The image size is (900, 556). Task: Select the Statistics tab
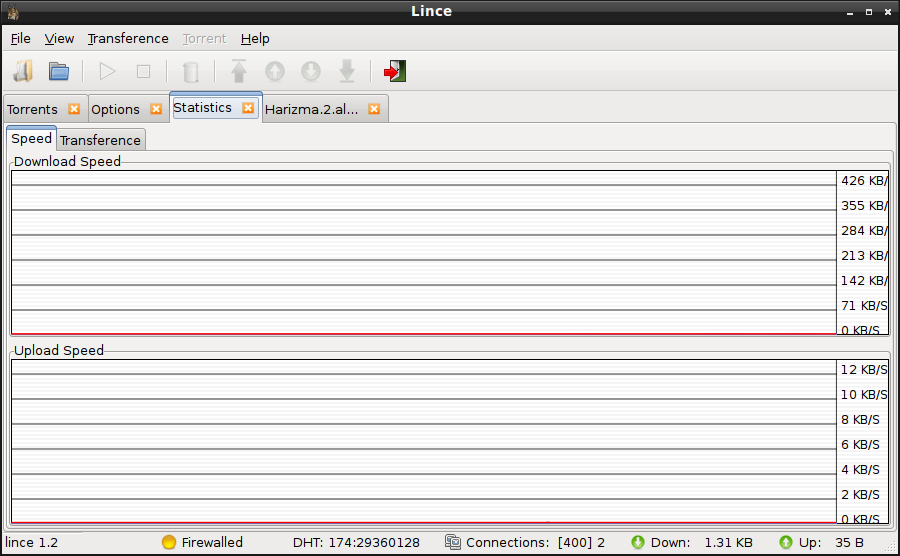point(203,107)
